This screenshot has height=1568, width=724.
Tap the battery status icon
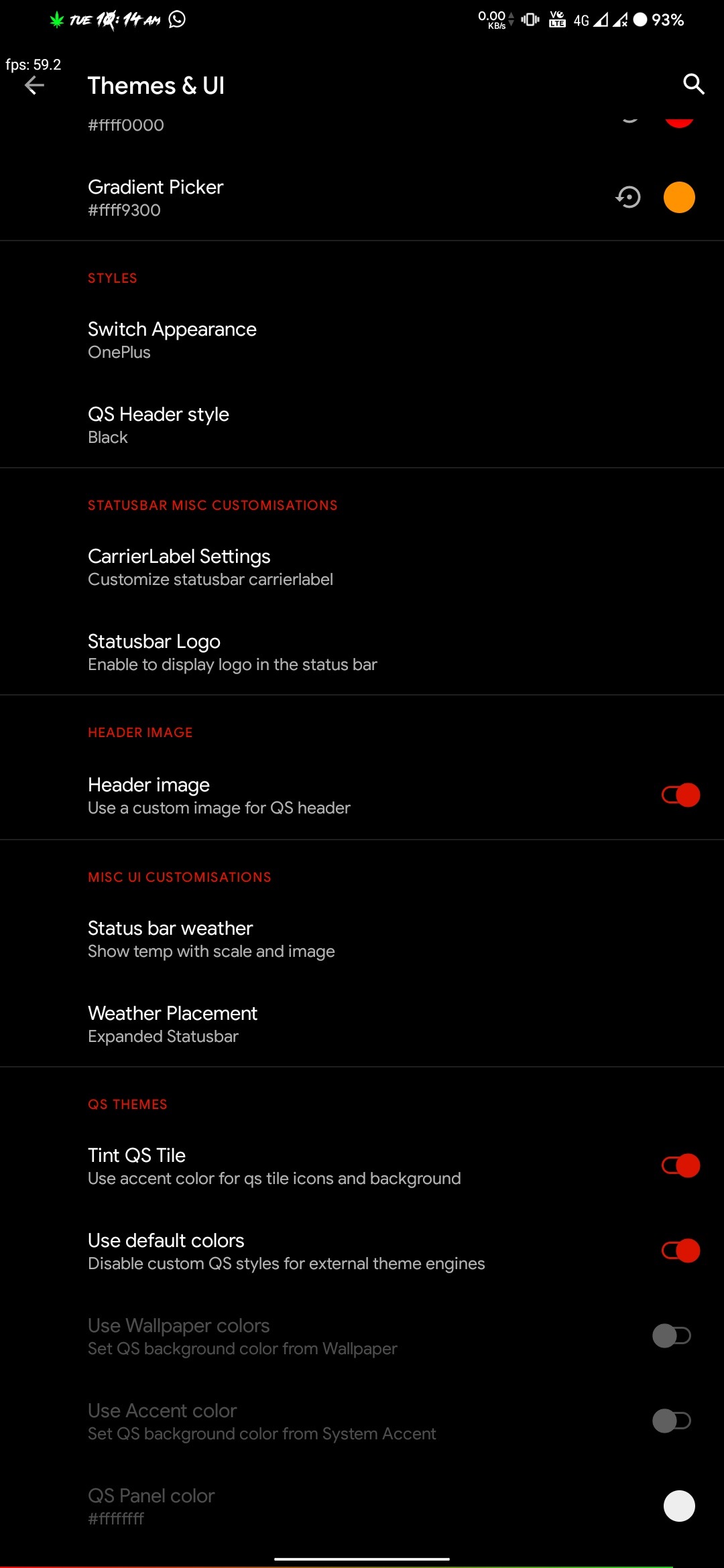(x=641, y=20)
